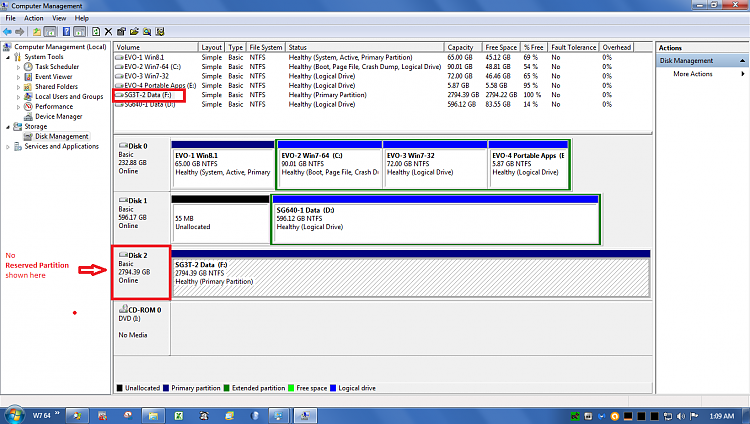The height and width of the screenshot is (424, 750).
Task: Click the CD-ROM 0 label panel
Action: pos(142,328)
